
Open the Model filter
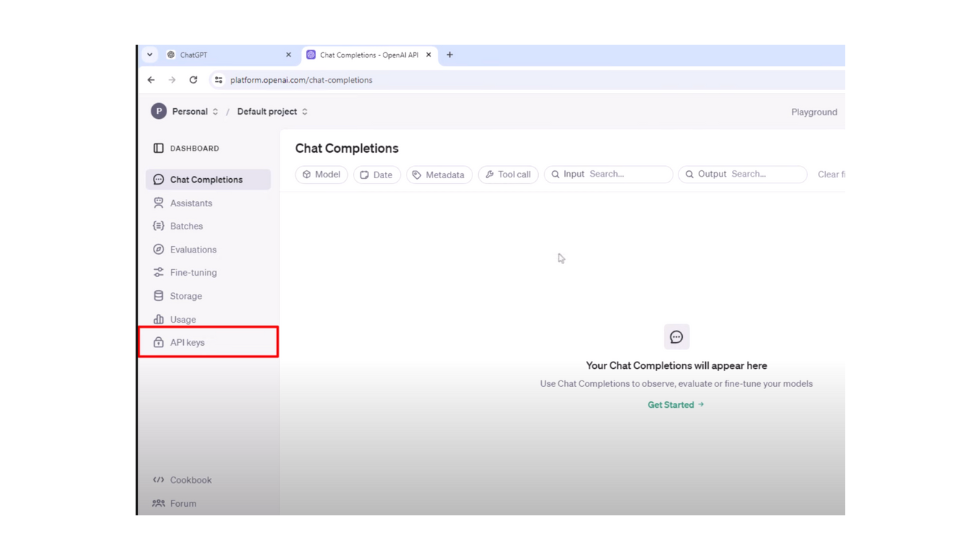pyautogui.click(x=321, y=174)
